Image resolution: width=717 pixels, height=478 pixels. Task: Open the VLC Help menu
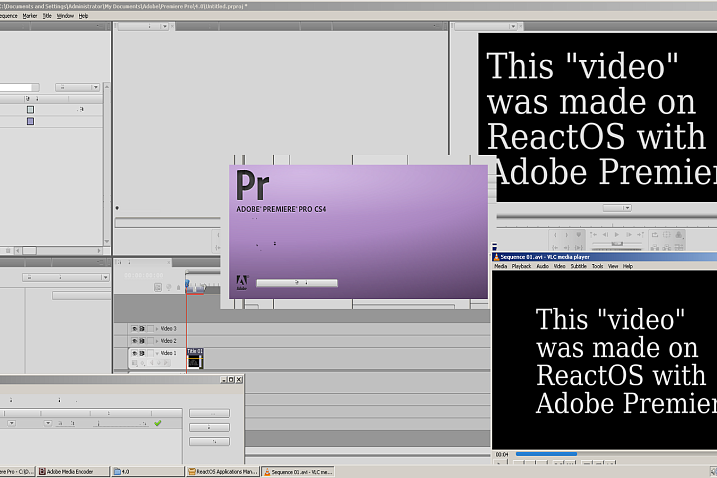pyautogui.click(x=628, y=266)
